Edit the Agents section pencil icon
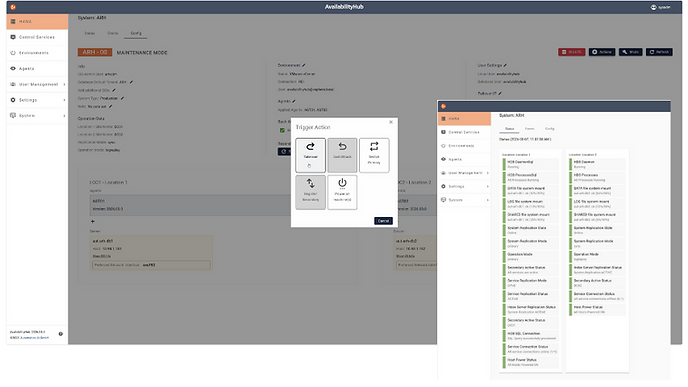Viewport: 688px width, 387px height. pos(294,101)
